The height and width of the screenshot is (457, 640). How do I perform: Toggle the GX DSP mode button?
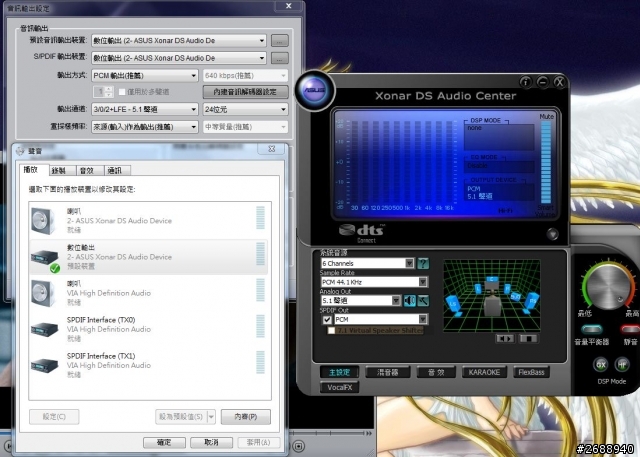(601, 364)
